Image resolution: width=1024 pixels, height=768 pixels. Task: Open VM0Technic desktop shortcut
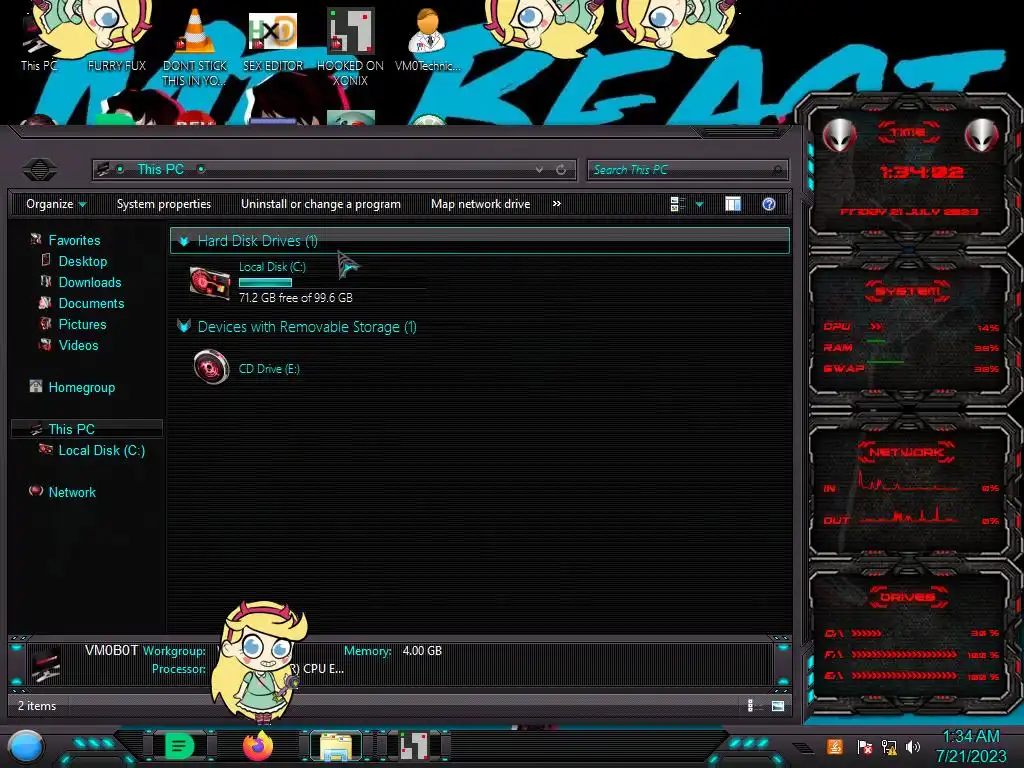(x=427, y=40)
